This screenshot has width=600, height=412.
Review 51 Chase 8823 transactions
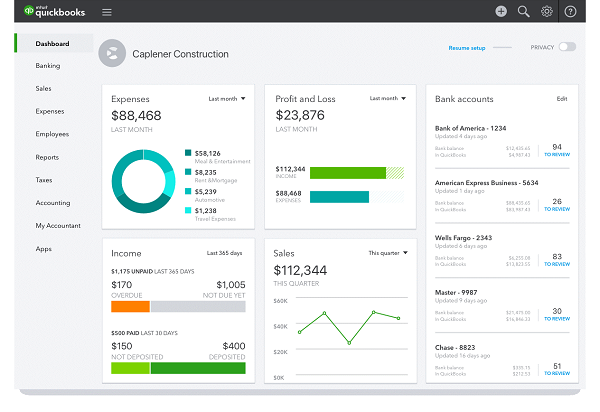click(x=557, y=369)
